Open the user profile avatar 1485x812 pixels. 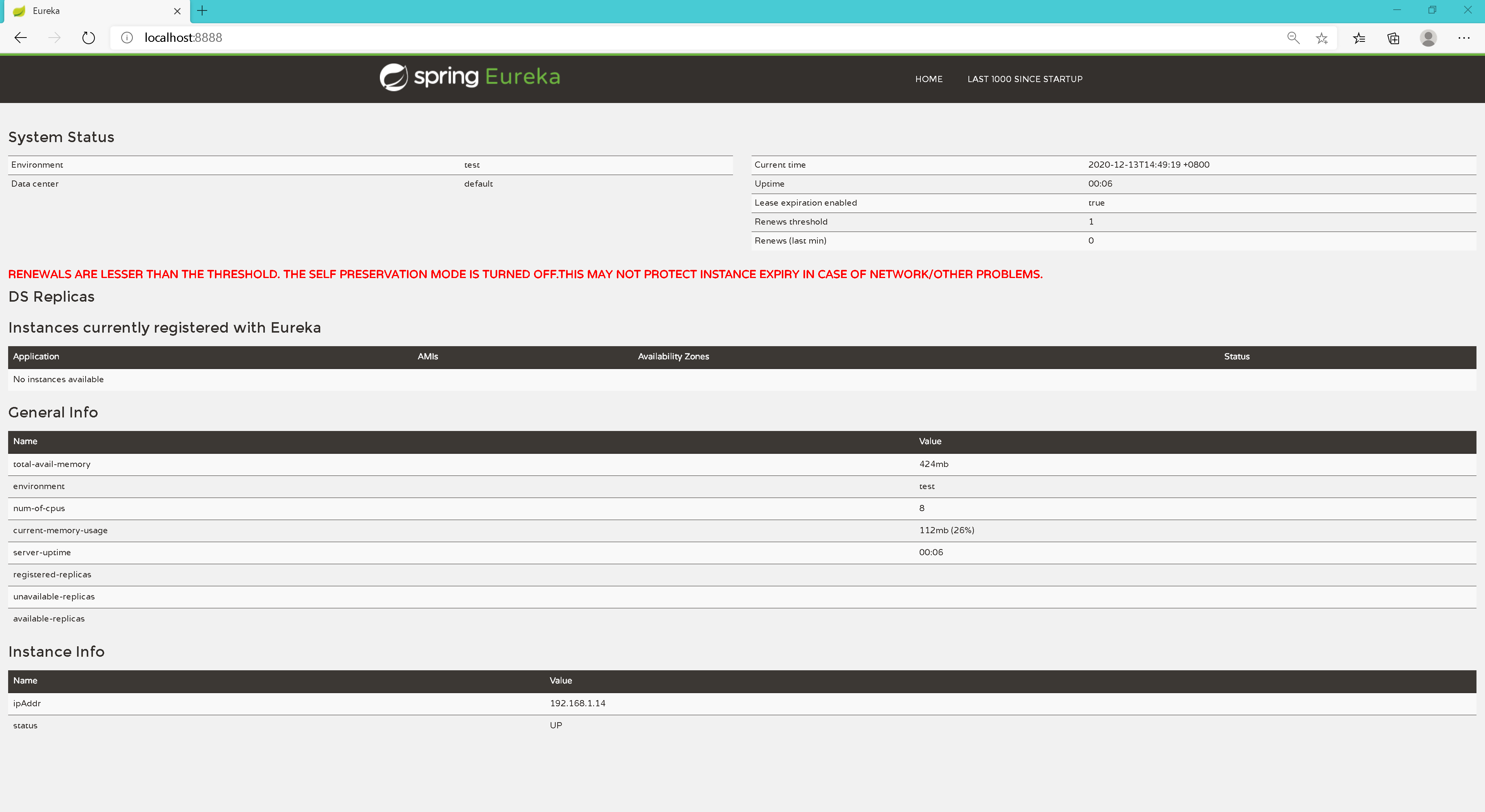pos(1428,38)
